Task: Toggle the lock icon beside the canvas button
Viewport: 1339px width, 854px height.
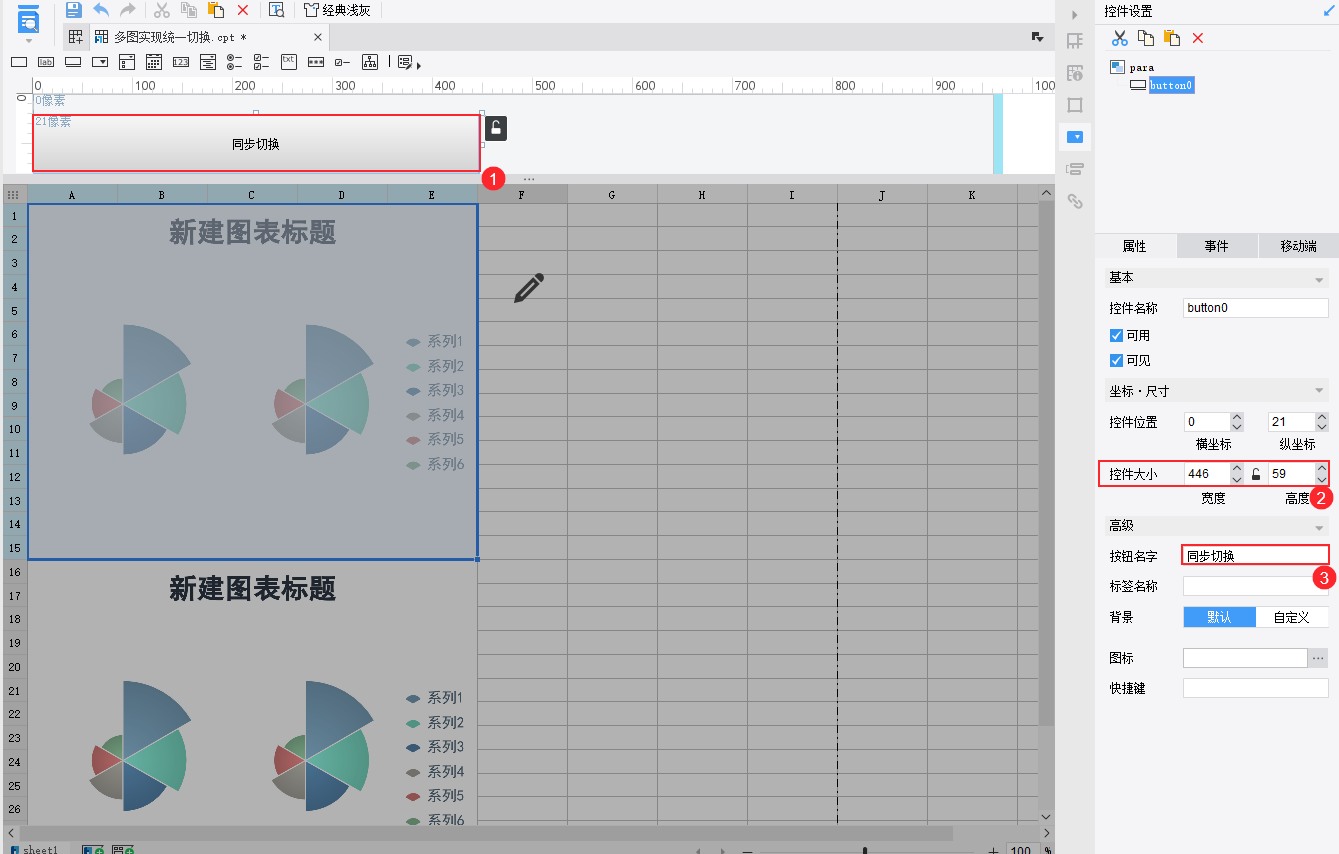Action: coord(496,128)
